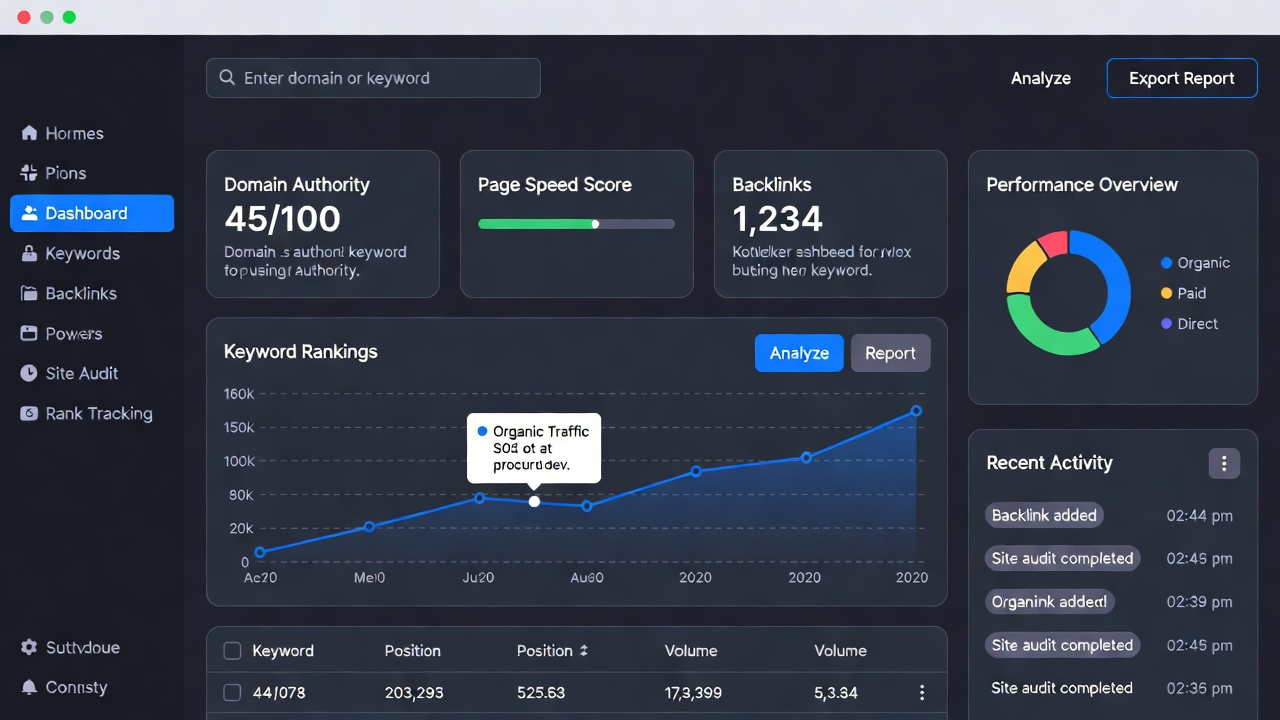Image resolution: width=1280 pixels, height=720 pixels.
Task: Check the 44/078 row checkbox
Action: click(x=232, y=692)
